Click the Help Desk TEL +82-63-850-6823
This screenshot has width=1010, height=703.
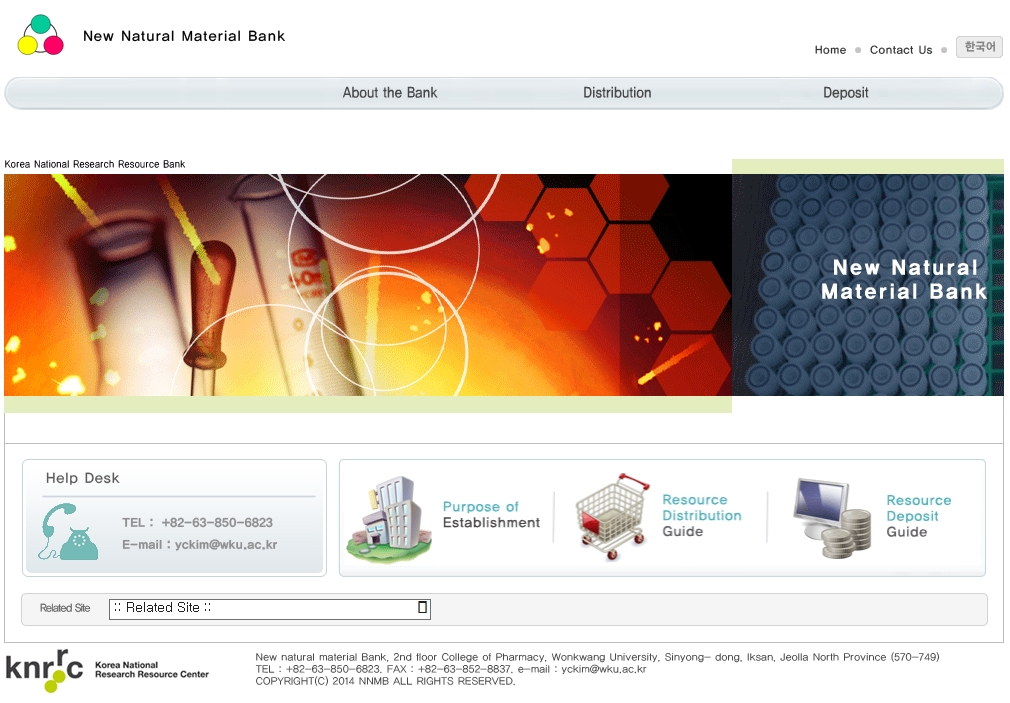pos(197,523)
